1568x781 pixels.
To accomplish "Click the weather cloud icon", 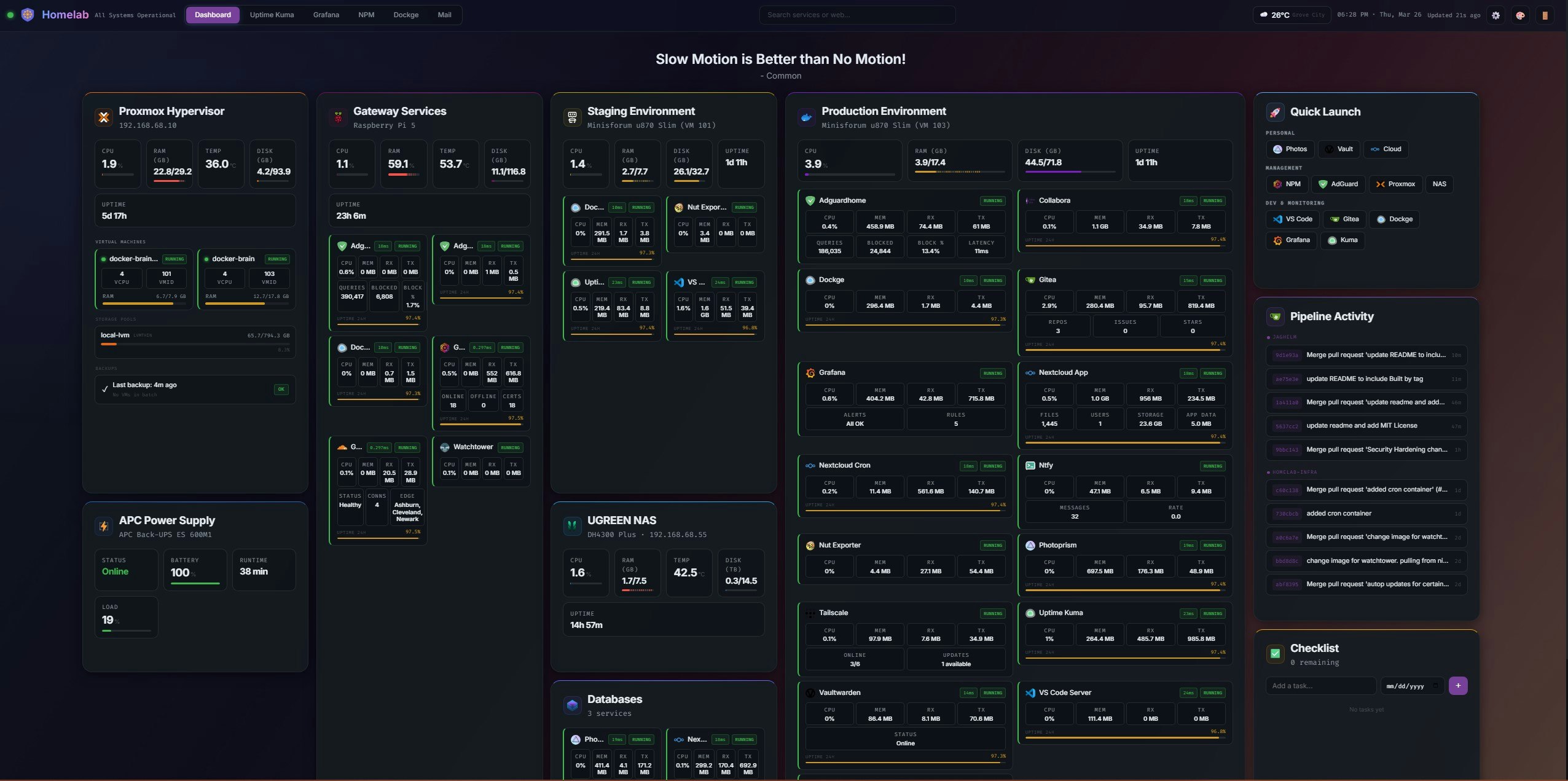I will (x=1264, y=15).
